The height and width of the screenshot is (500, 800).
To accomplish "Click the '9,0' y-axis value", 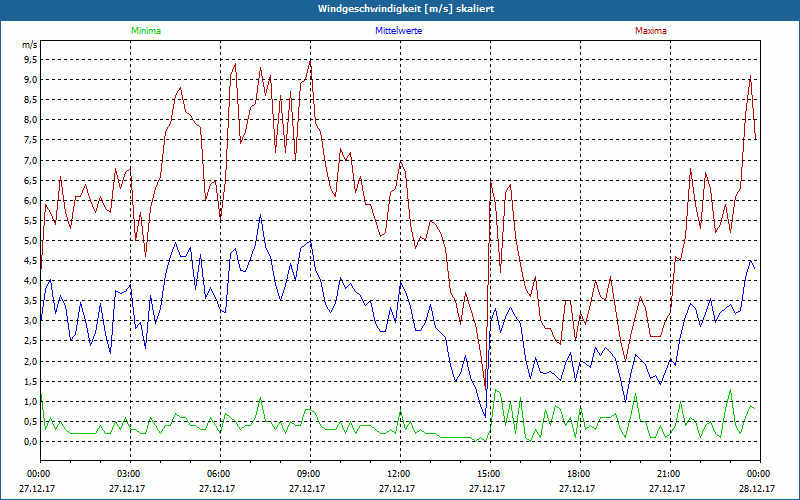I will pyautogui.click(x=31, y=80).
